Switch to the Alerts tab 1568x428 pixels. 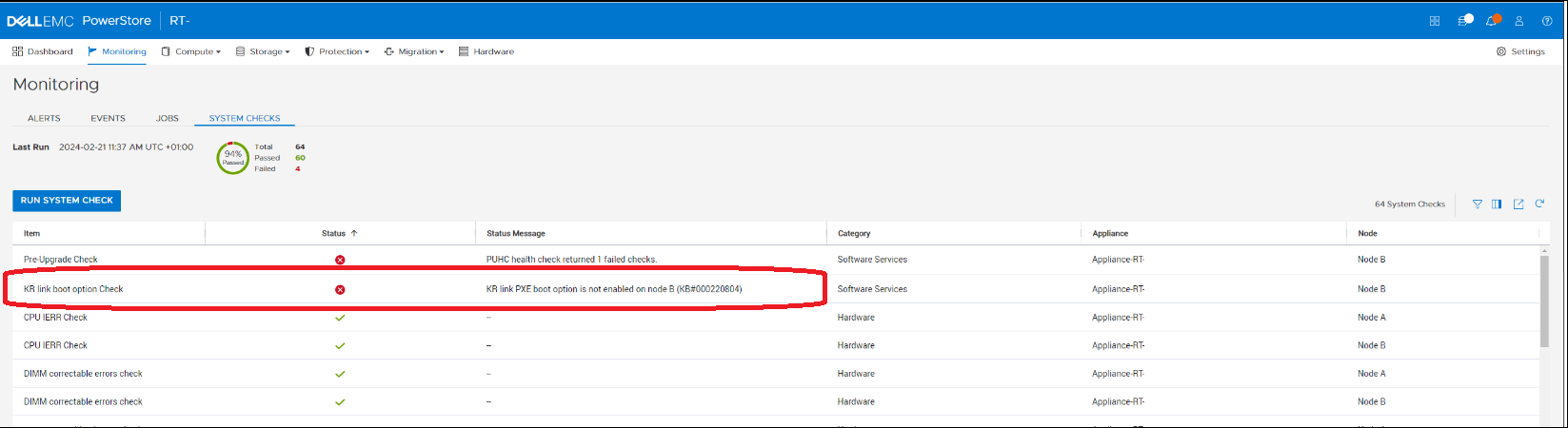pyautogui.click(x=44, y=118)
